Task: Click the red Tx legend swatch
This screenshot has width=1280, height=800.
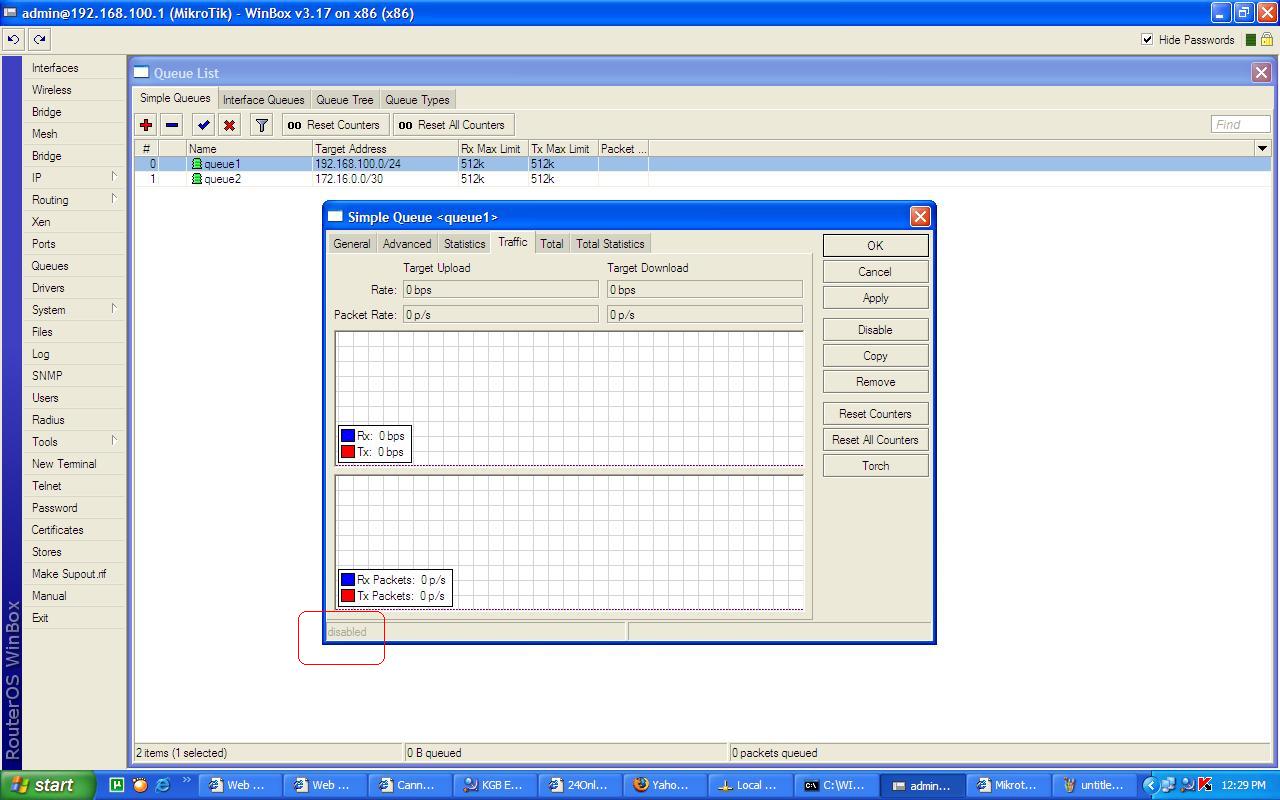Action: point(348,452)
